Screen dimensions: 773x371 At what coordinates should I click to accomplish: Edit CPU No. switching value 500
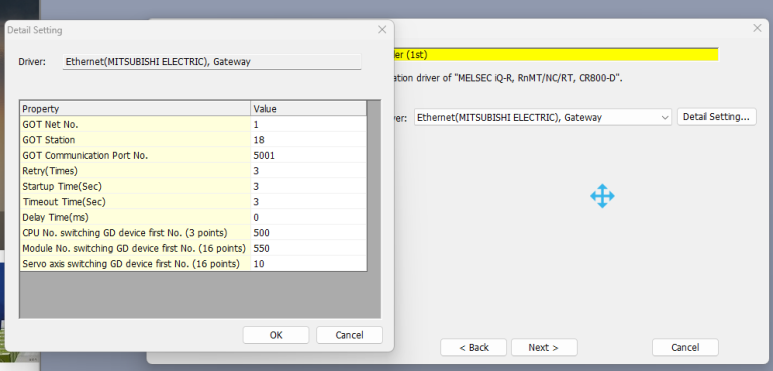pos(309,233)
